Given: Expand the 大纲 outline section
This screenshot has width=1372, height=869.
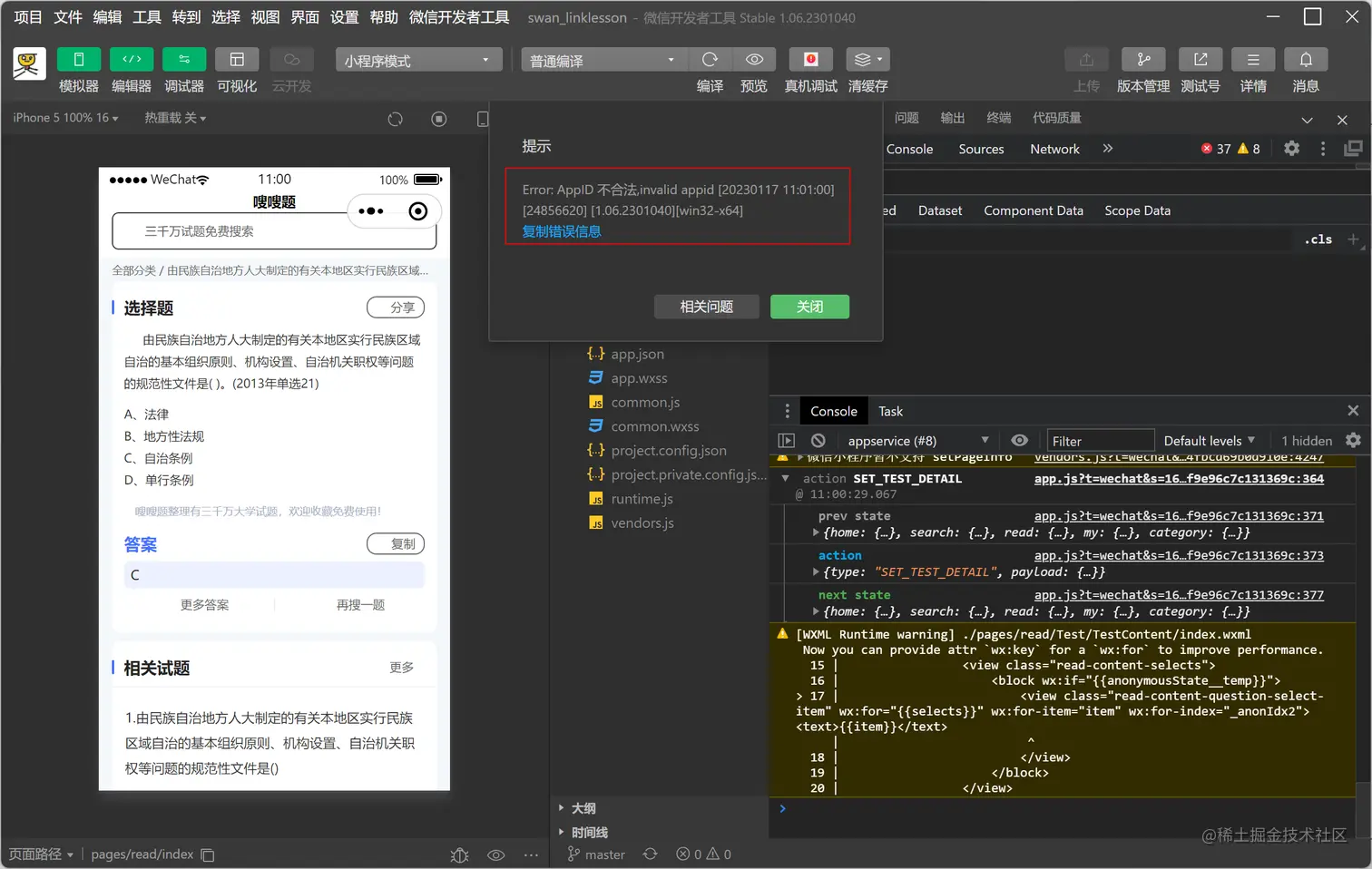Looking at the screenshot, I should (x=583, y=808).
